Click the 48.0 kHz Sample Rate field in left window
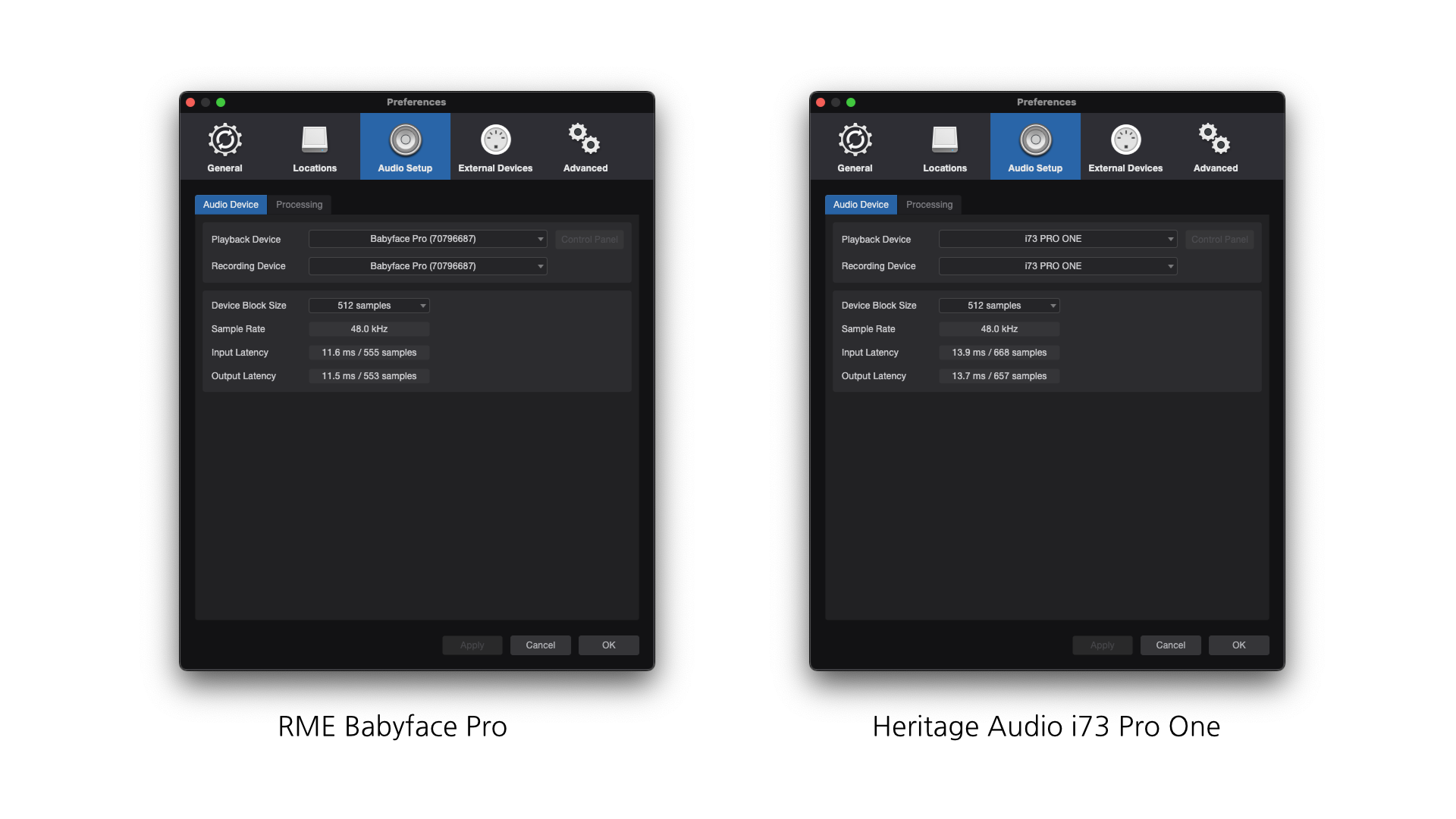This screenshot has height=819, width=1456. pos(369,329)
